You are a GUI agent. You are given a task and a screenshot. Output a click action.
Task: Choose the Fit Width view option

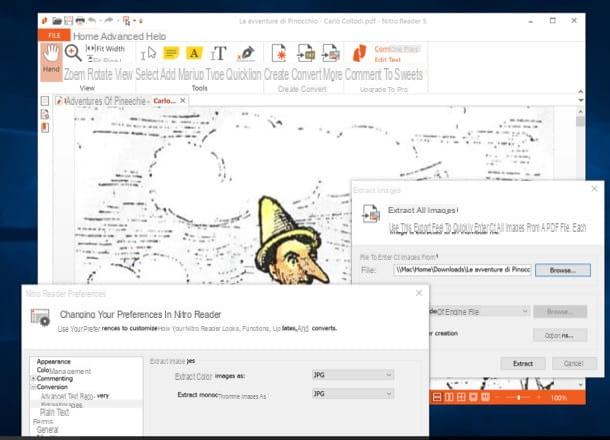click(105, 49)
